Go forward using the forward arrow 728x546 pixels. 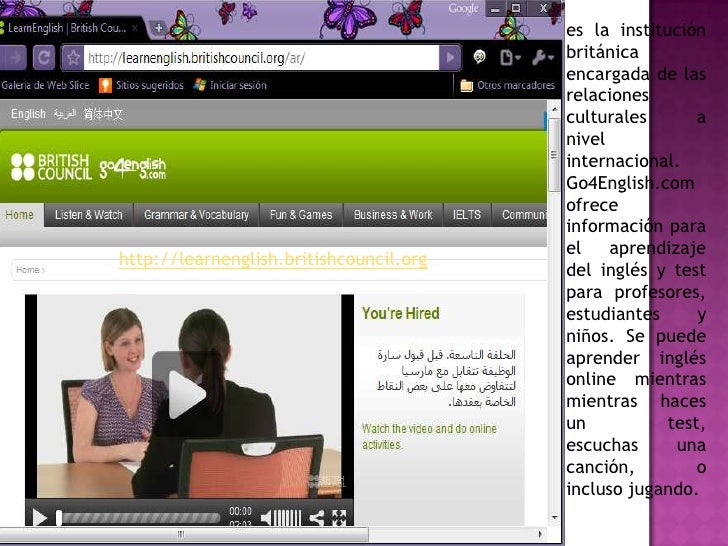14,58
